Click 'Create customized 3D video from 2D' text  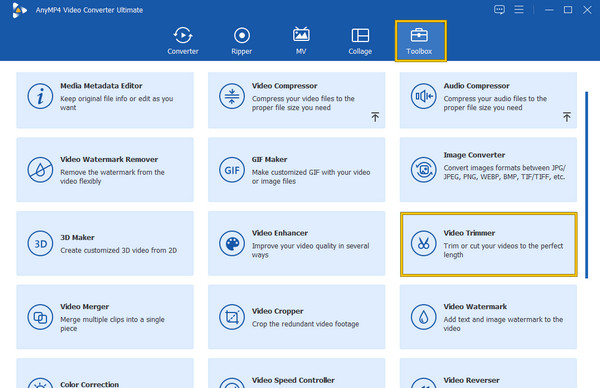click(x=118, y=250)
